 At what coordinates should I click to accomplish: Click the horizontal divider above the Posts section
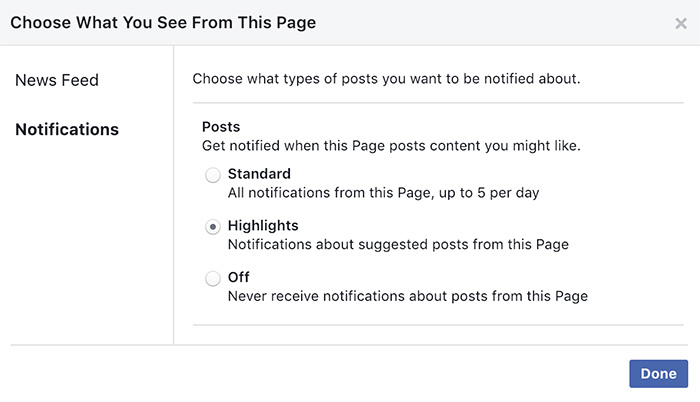pos(438,103)
